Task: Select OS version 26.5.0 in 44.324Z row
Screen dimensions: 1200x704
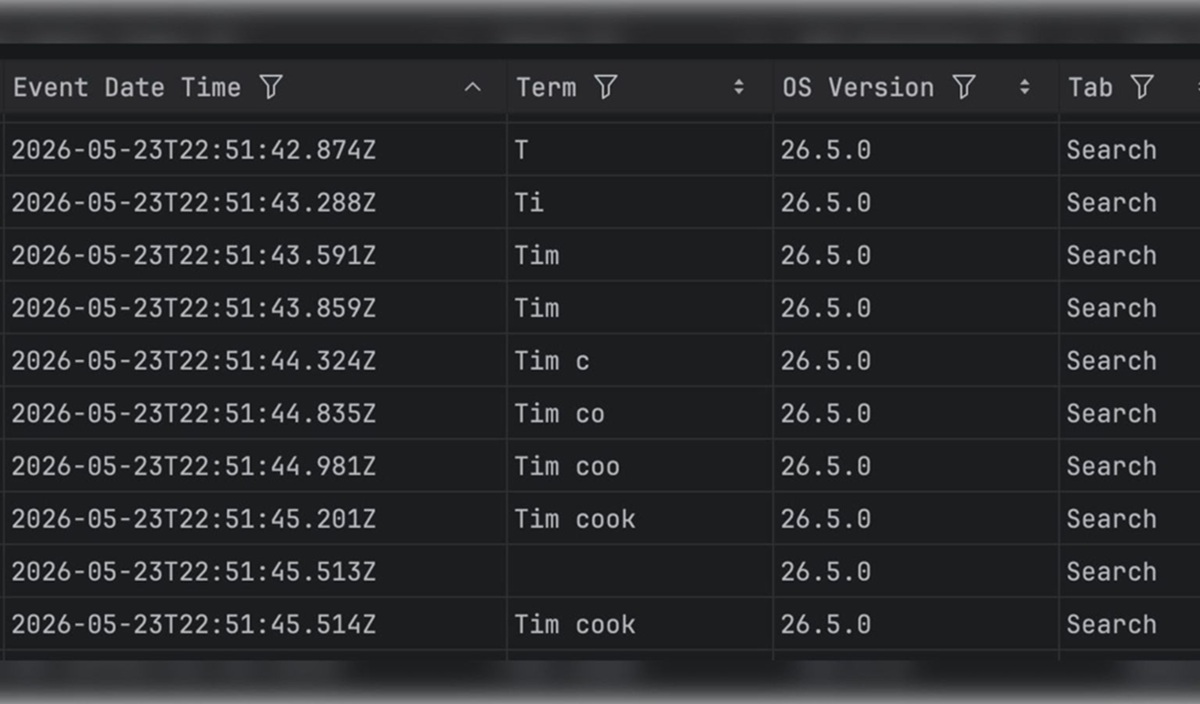Action: click(826, 361)
